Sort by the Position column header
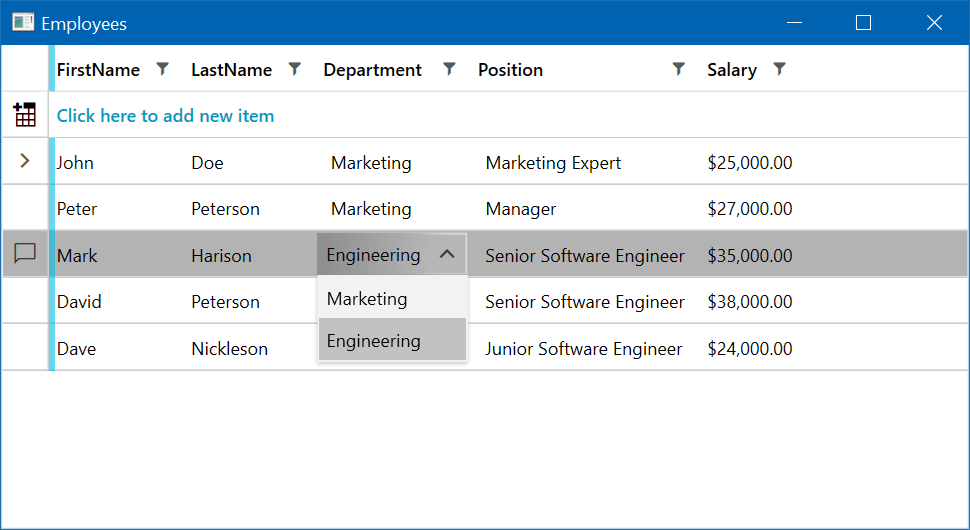970x530 pixels. [x=510, y=70]
